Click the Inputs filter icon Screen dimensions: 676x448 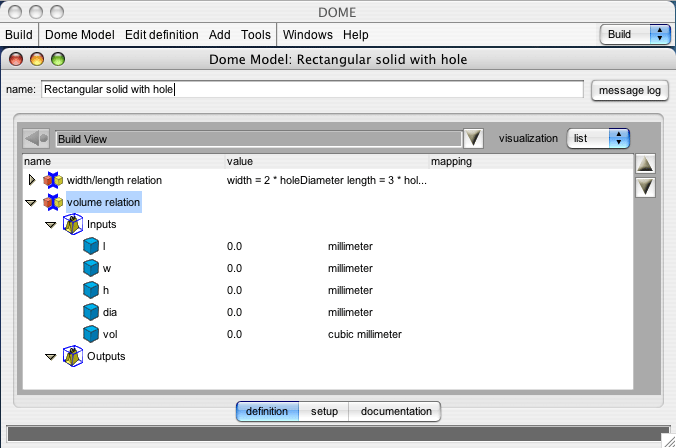73,224
